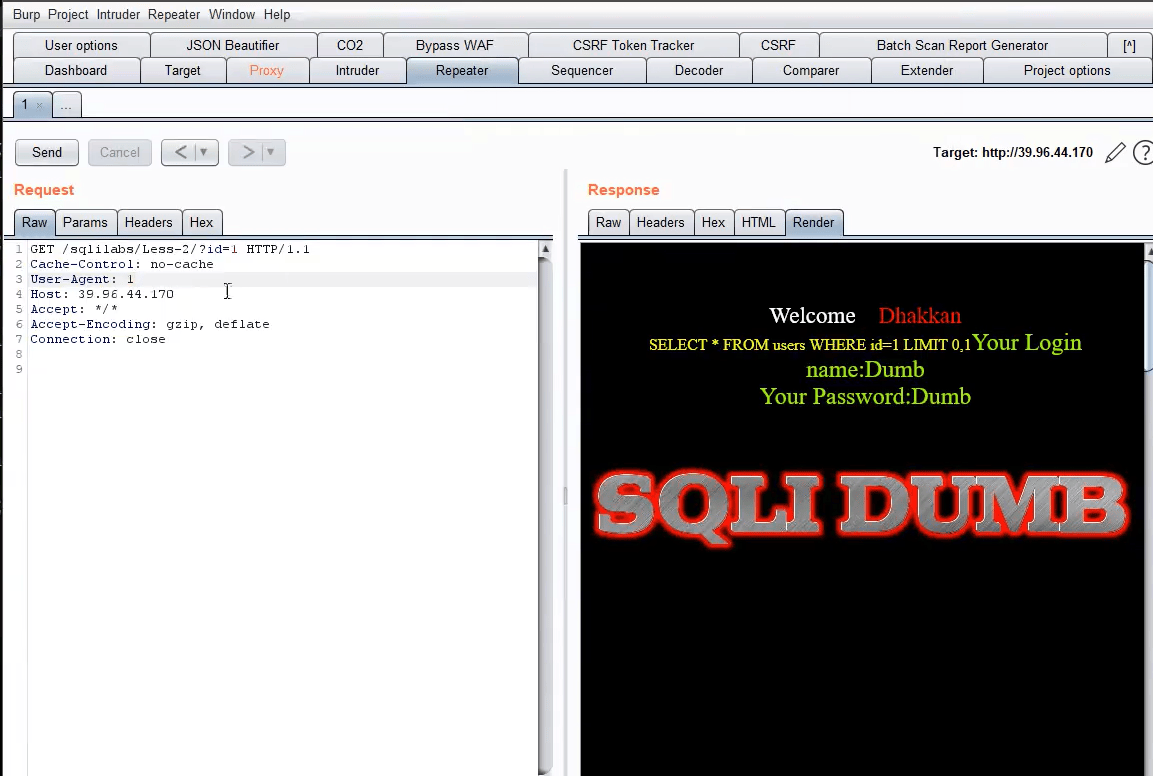The image size is (1153, 776).
Task: Switch to the Bypass WAF tab
Action: point(454,45)
